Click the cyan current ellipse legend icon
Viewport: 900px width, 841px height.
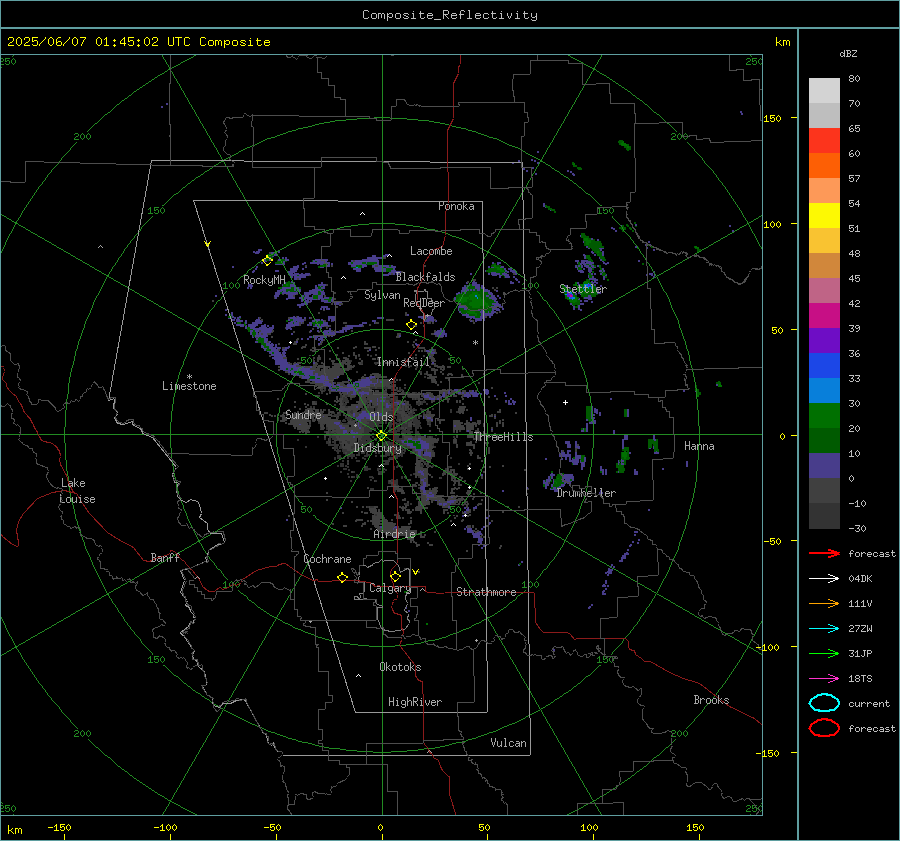[x=824, y=703]
